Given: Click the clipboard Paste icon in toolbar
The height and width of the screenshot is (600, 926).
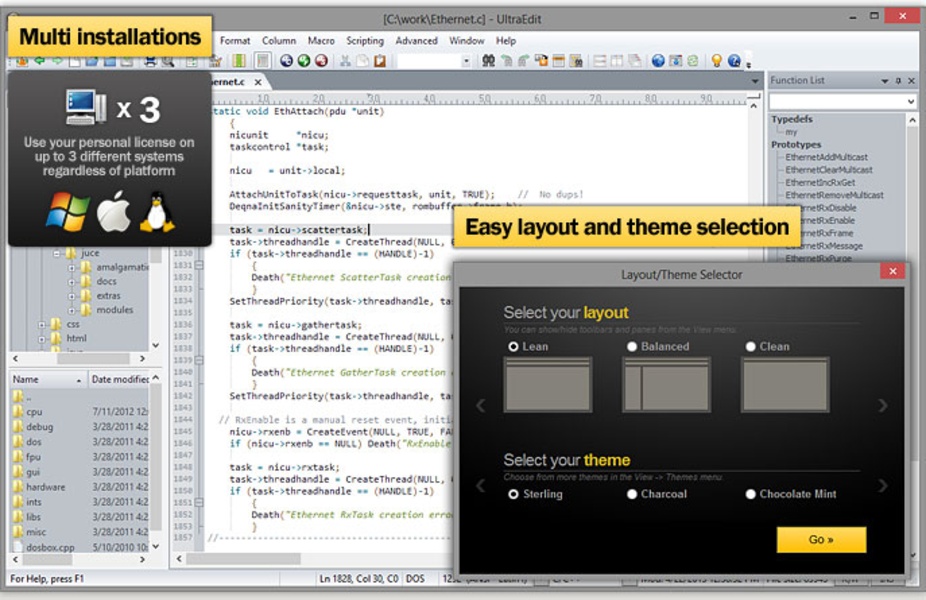Looking at the screenshot, I should tap(379, 61).
